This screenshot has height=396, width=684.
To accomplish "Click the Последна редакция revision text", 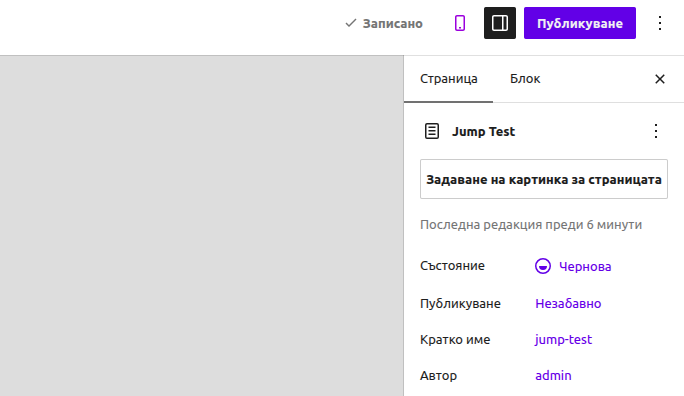I will 531,225.
